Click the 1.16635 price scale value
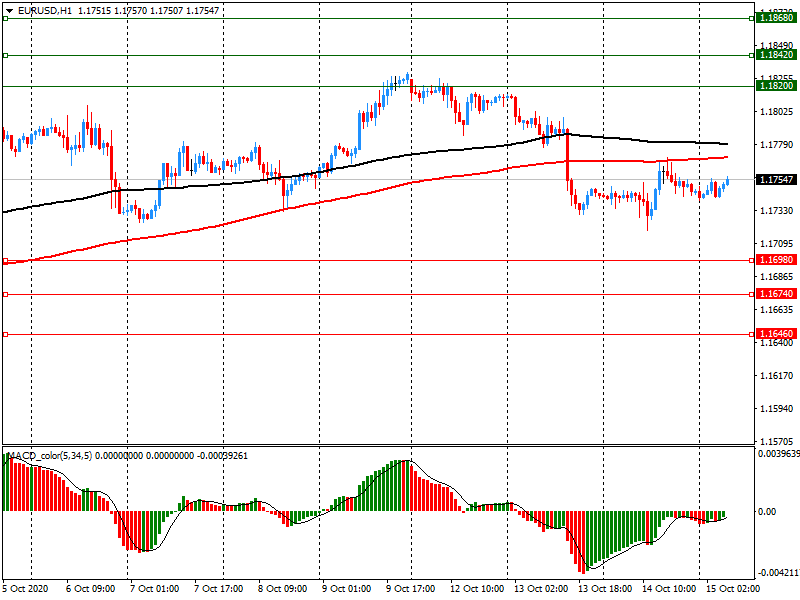 777,310
